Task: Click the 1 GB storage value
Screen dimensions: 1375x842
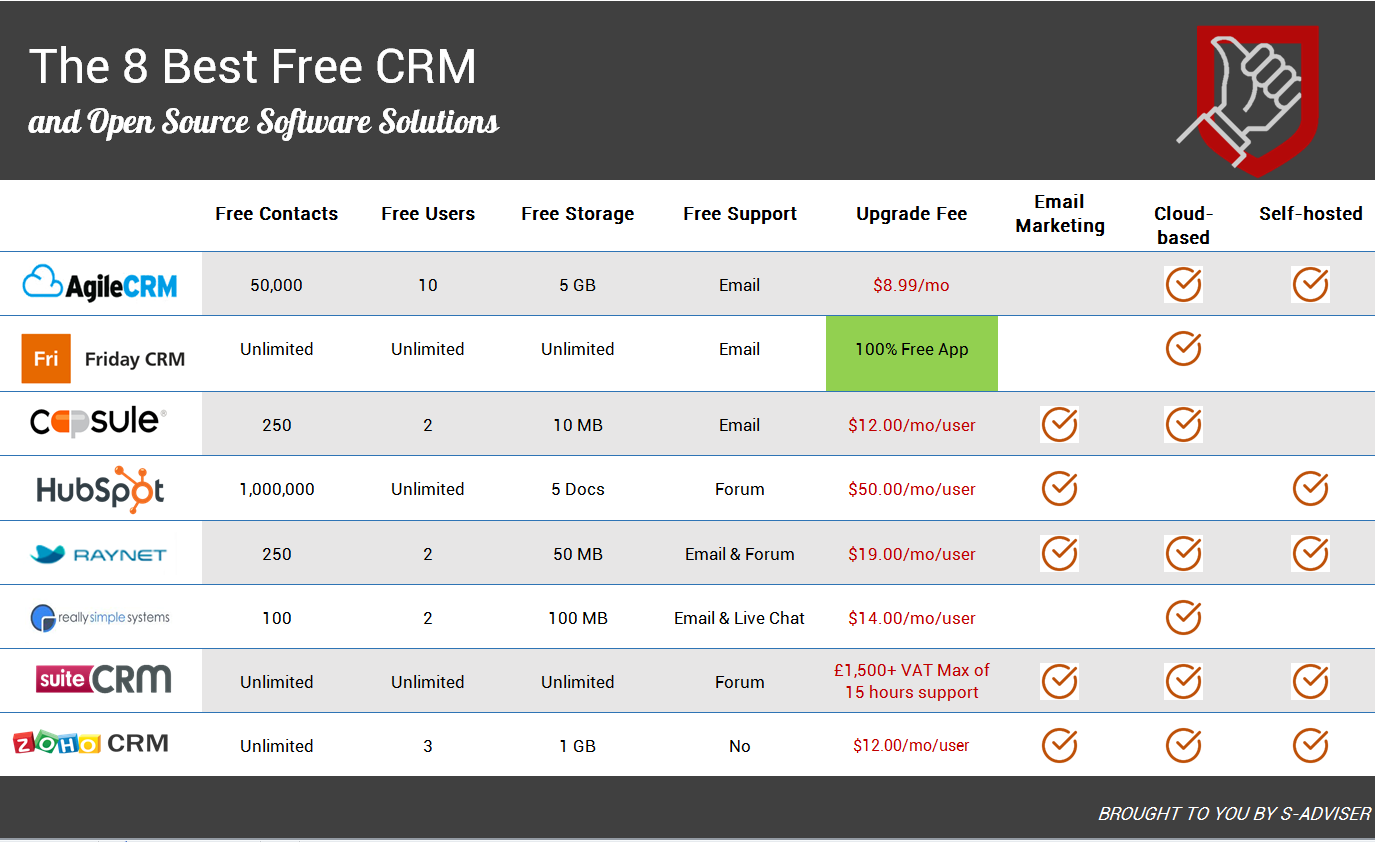Action: [578, 746]
